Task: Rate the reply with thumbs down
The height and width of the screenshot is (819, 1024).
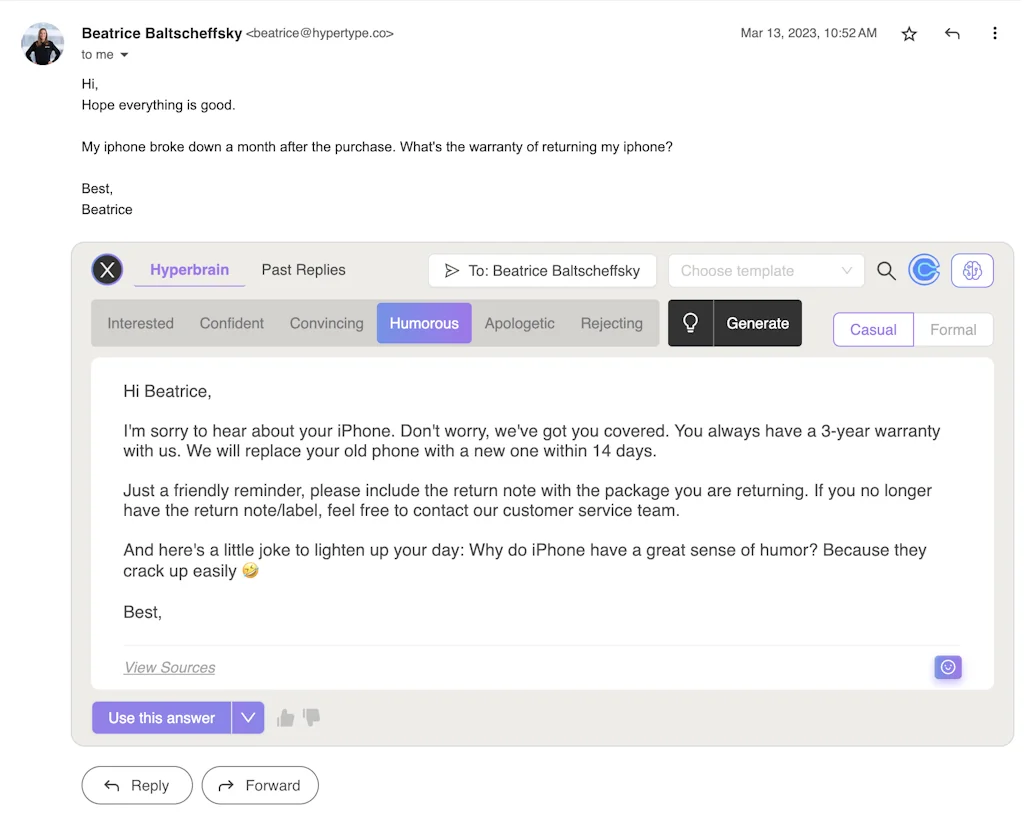Action: pyautogui.click(x=311, y=717)
